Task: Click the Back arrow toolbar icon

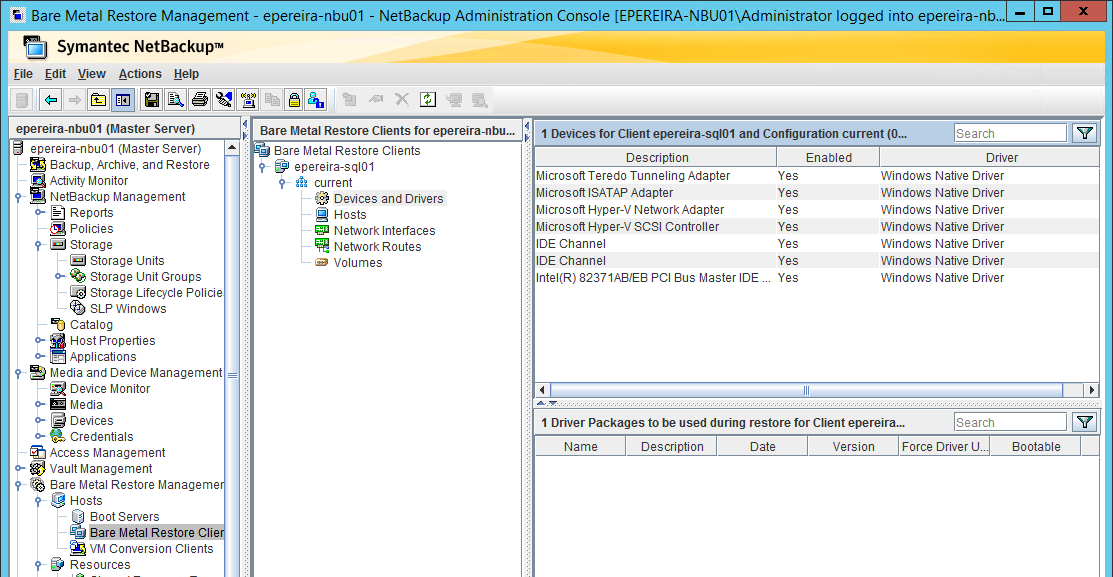Action: tap(50, 100)
